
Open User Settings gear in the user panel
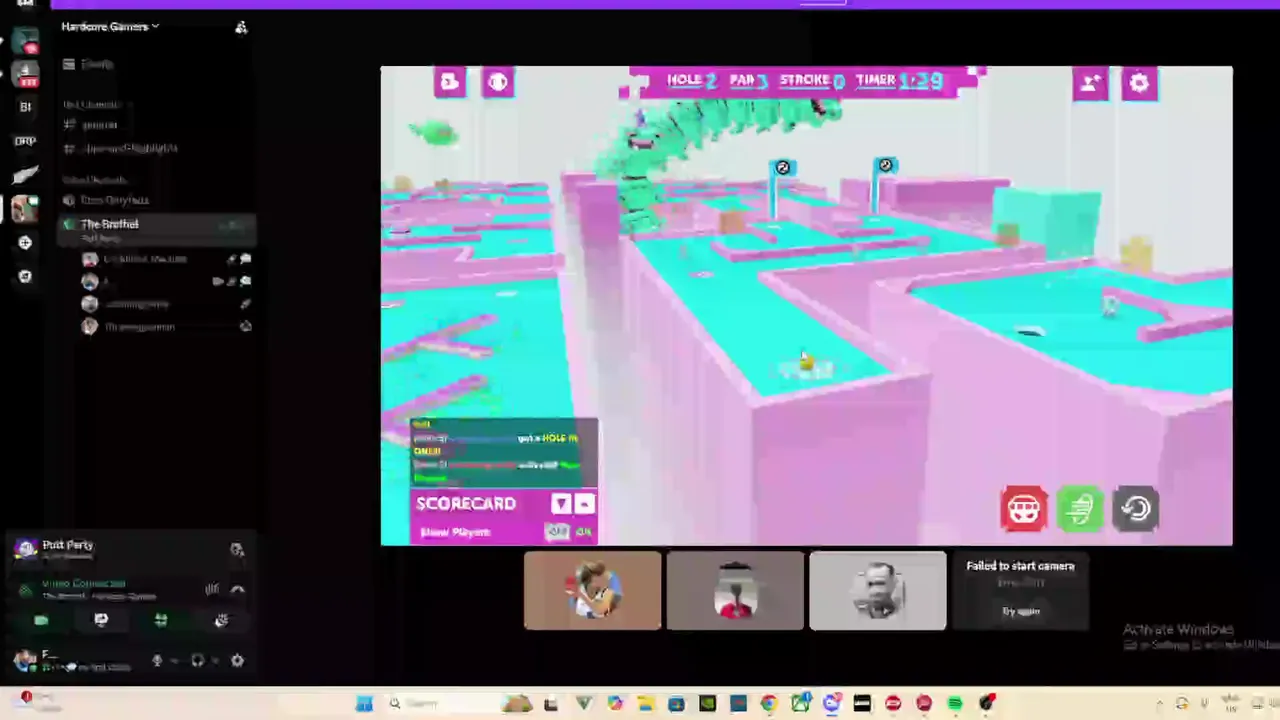click(x=237, y=661)
